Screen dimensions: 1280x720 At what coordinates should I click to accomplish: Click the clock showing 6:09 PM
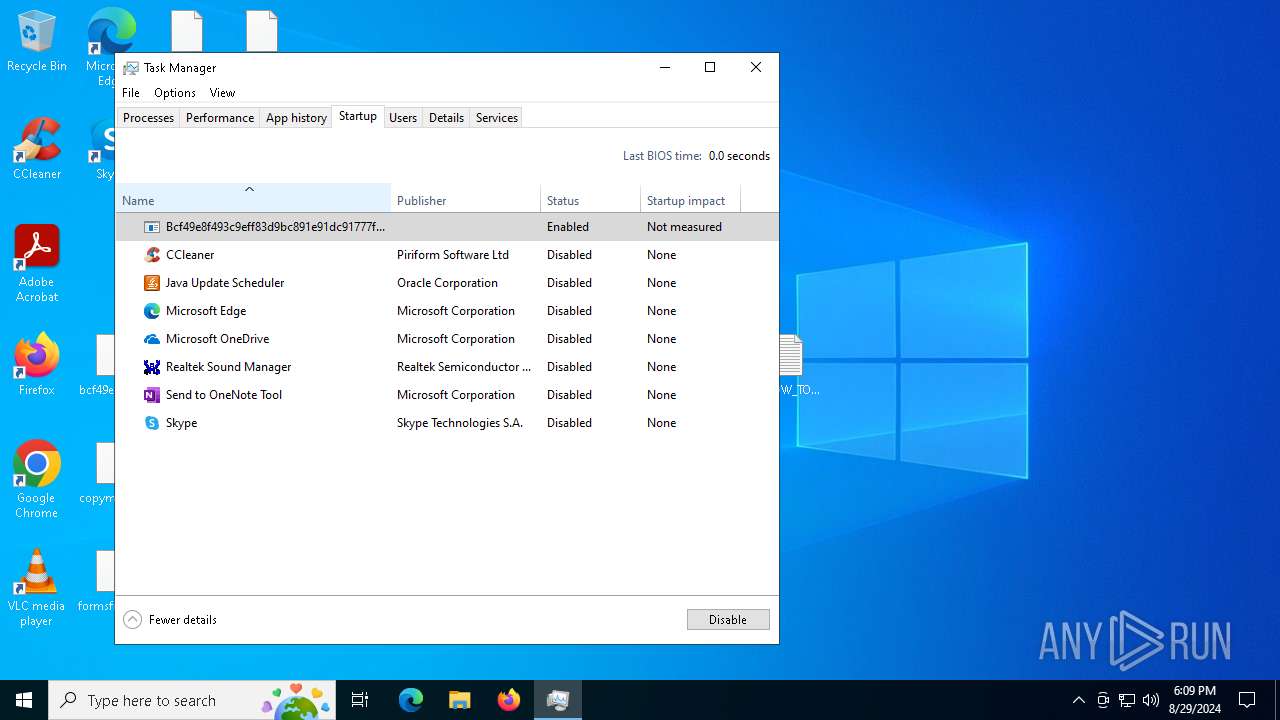point(1194,700)
